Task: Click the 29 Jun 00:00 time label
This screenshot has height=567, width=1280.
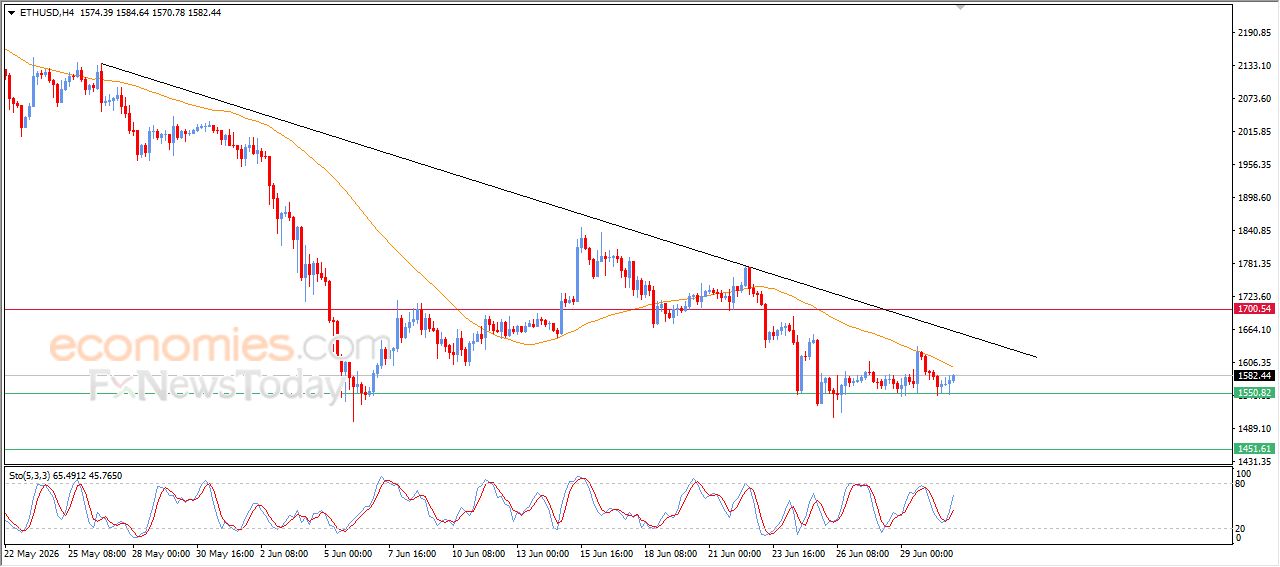Action: 929,552
